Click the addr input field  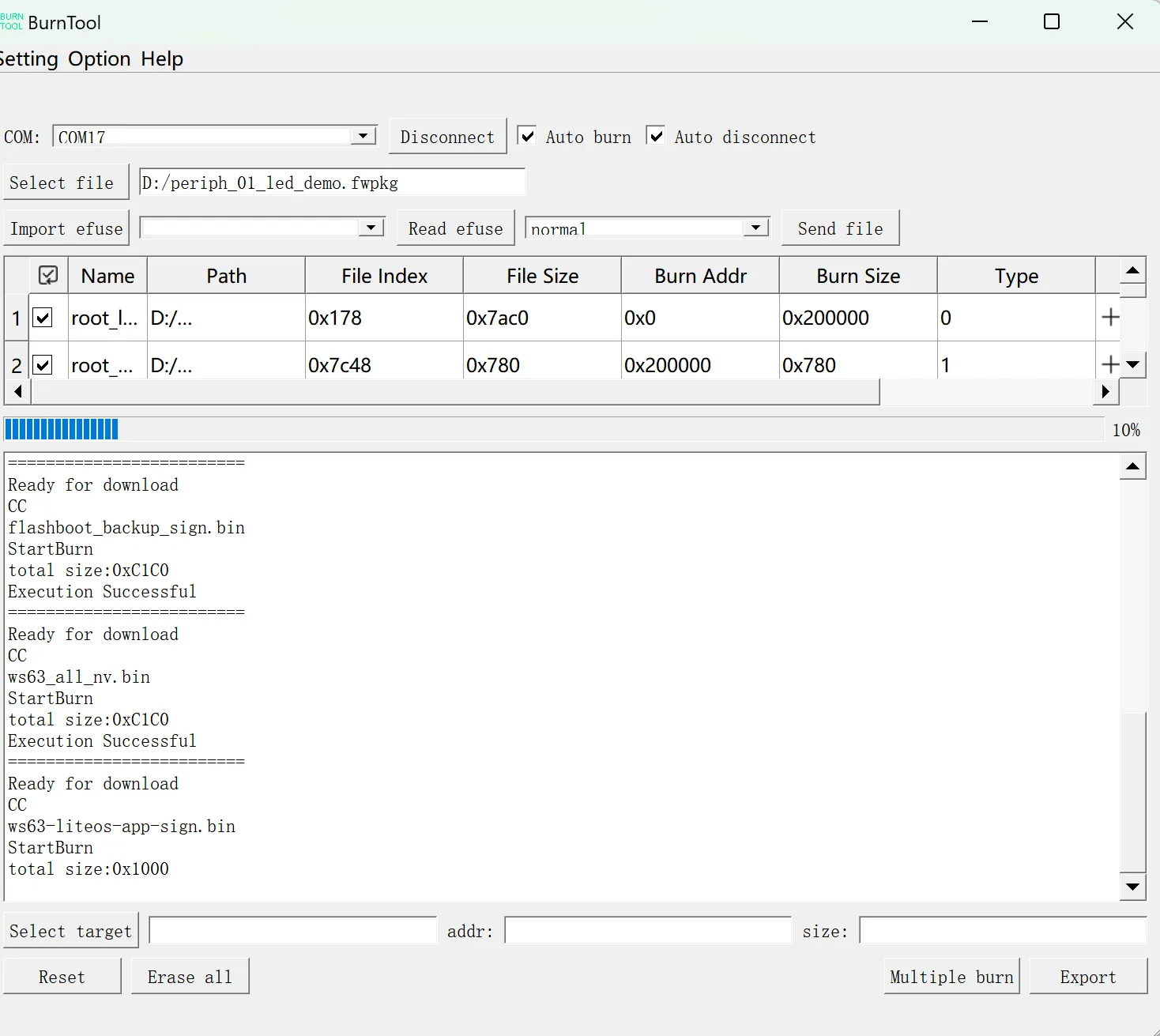(647, 930)
